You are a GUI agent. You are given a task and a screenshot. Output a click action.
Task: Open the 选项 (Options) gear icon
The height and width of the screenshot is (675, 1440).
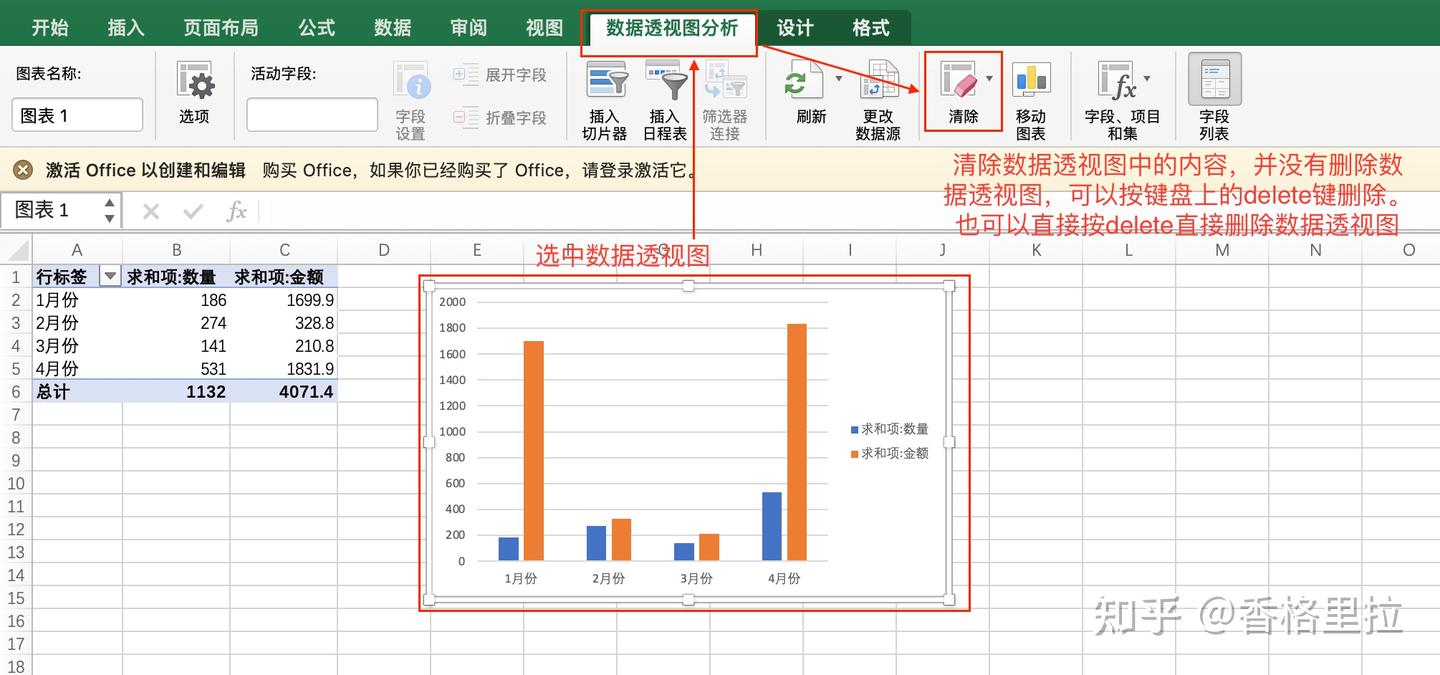pos(195,81)
